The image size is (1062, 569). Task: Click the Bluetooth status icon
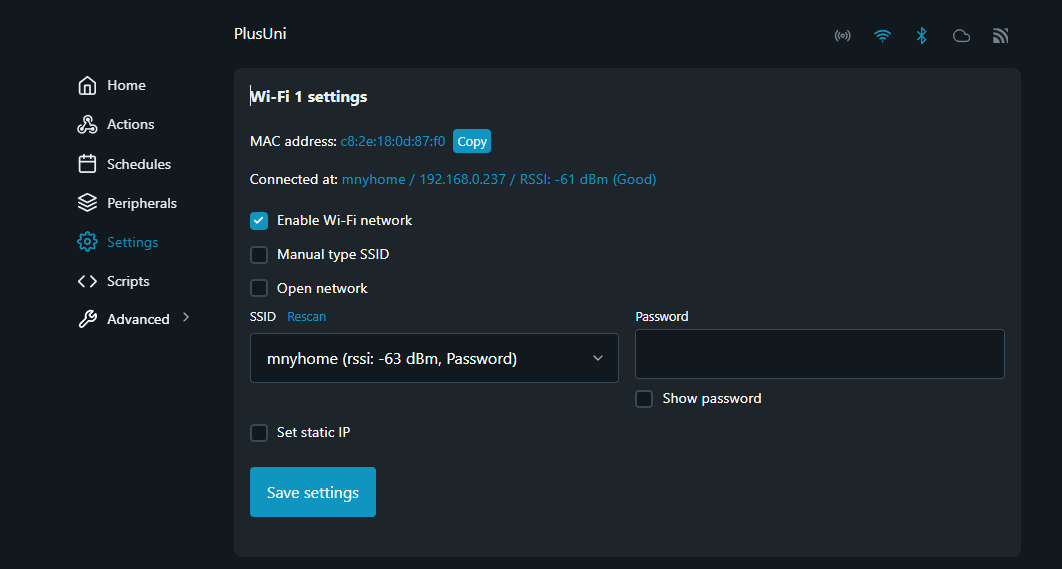point(922,36)
